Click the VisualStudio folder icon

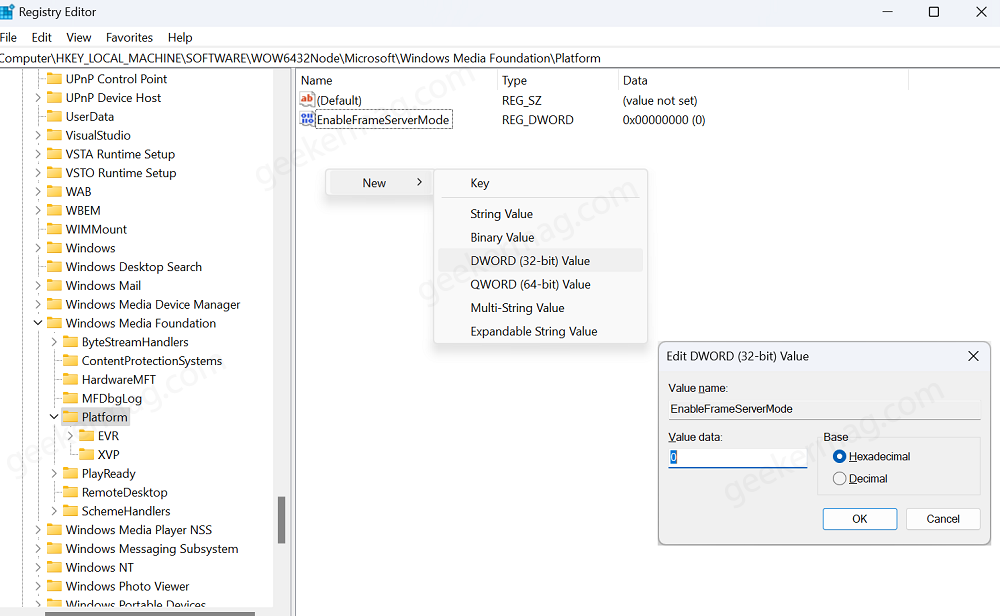pos(55,135)
